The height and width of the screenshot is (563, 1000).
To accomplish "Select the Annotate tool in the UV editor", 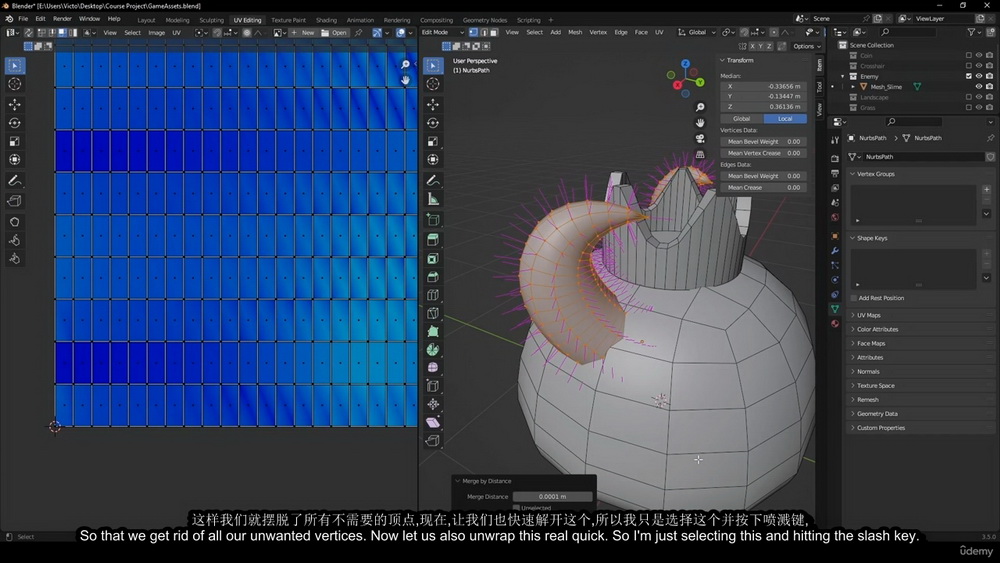I will click(15, 181).
